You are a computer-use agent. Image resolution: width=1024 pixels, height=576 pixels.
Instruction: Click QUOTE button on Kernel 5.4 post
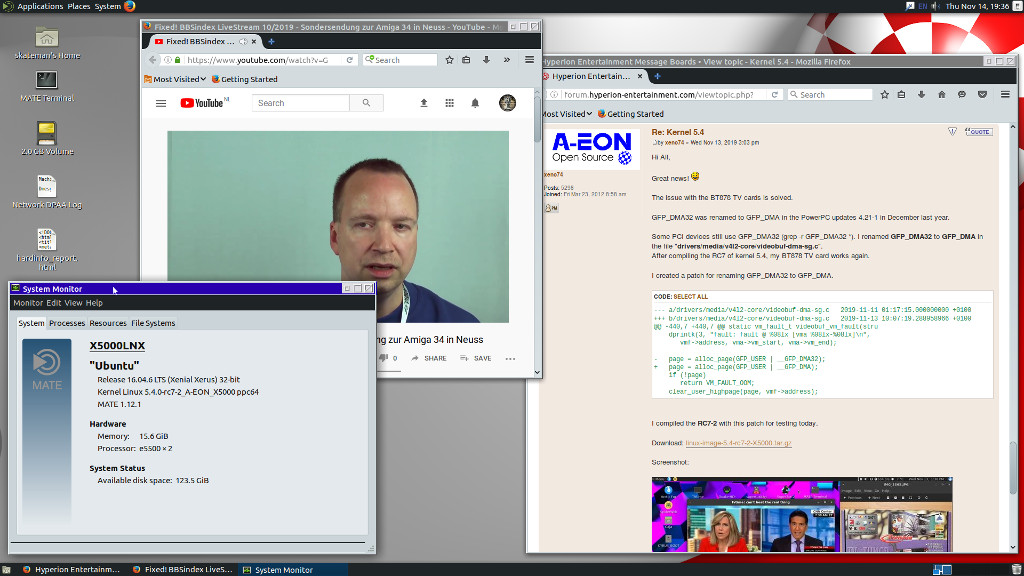click(x=978, y=131)
